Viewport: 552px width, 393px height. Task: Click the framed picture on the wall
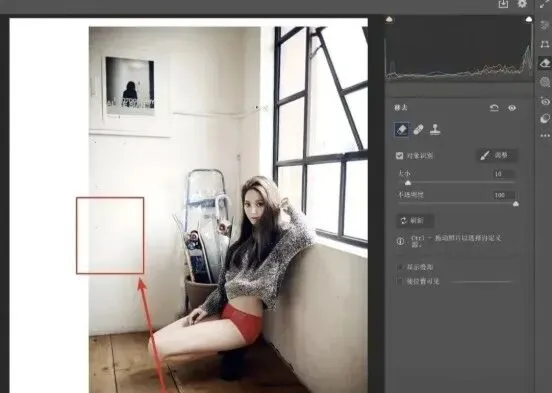pyautogui.click(x=130, y=86)
